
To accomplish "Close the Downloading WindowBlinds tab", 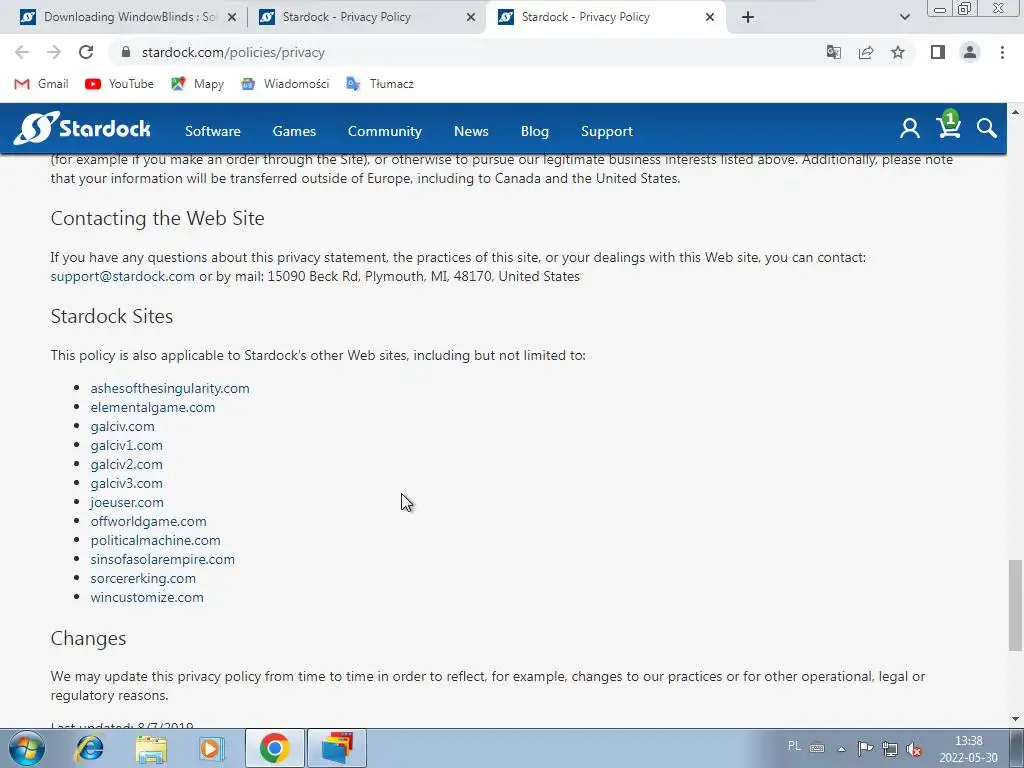I will point(232,18).
